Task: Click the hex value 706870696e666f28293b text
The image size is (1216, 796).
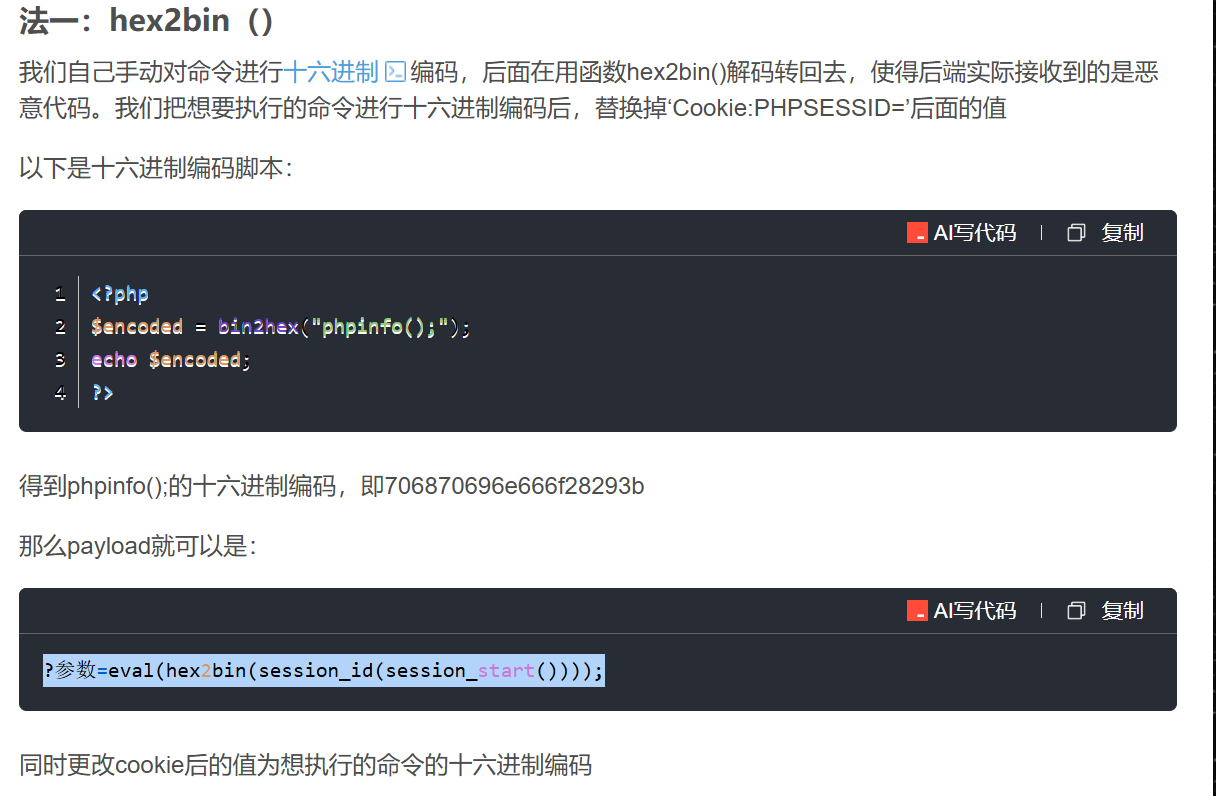Action: [514, 487]
